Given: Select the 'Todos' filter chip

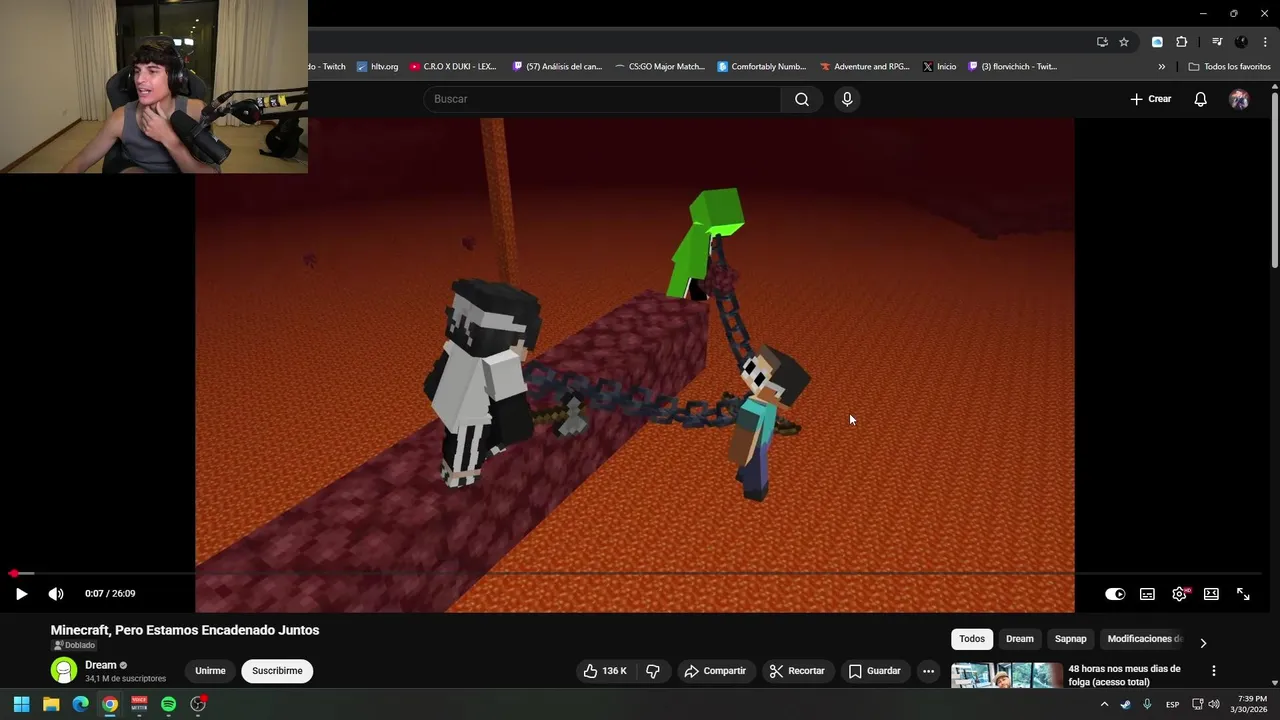Looking at the screenshot, I should point(972,639).
